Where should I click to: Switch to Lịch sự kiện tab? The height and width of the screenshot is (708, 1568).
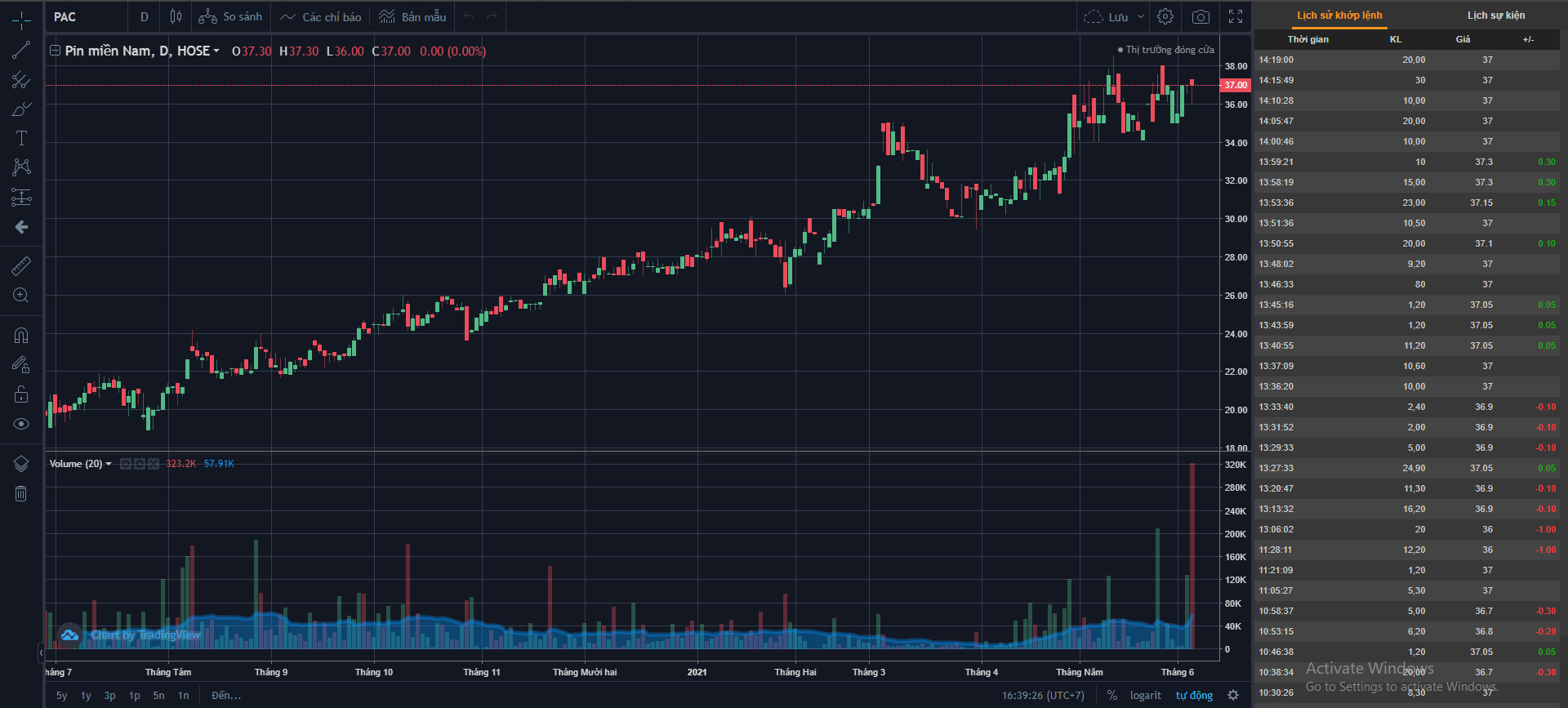point(1495,16)
